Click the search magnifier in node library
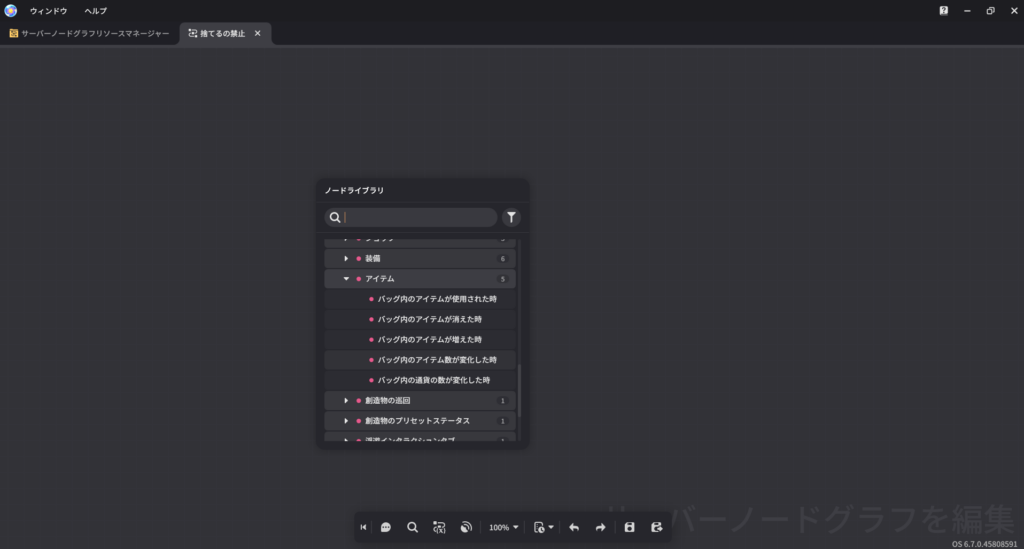The width and height of the screenshot is (1024, 549). (x=335, y=217)
